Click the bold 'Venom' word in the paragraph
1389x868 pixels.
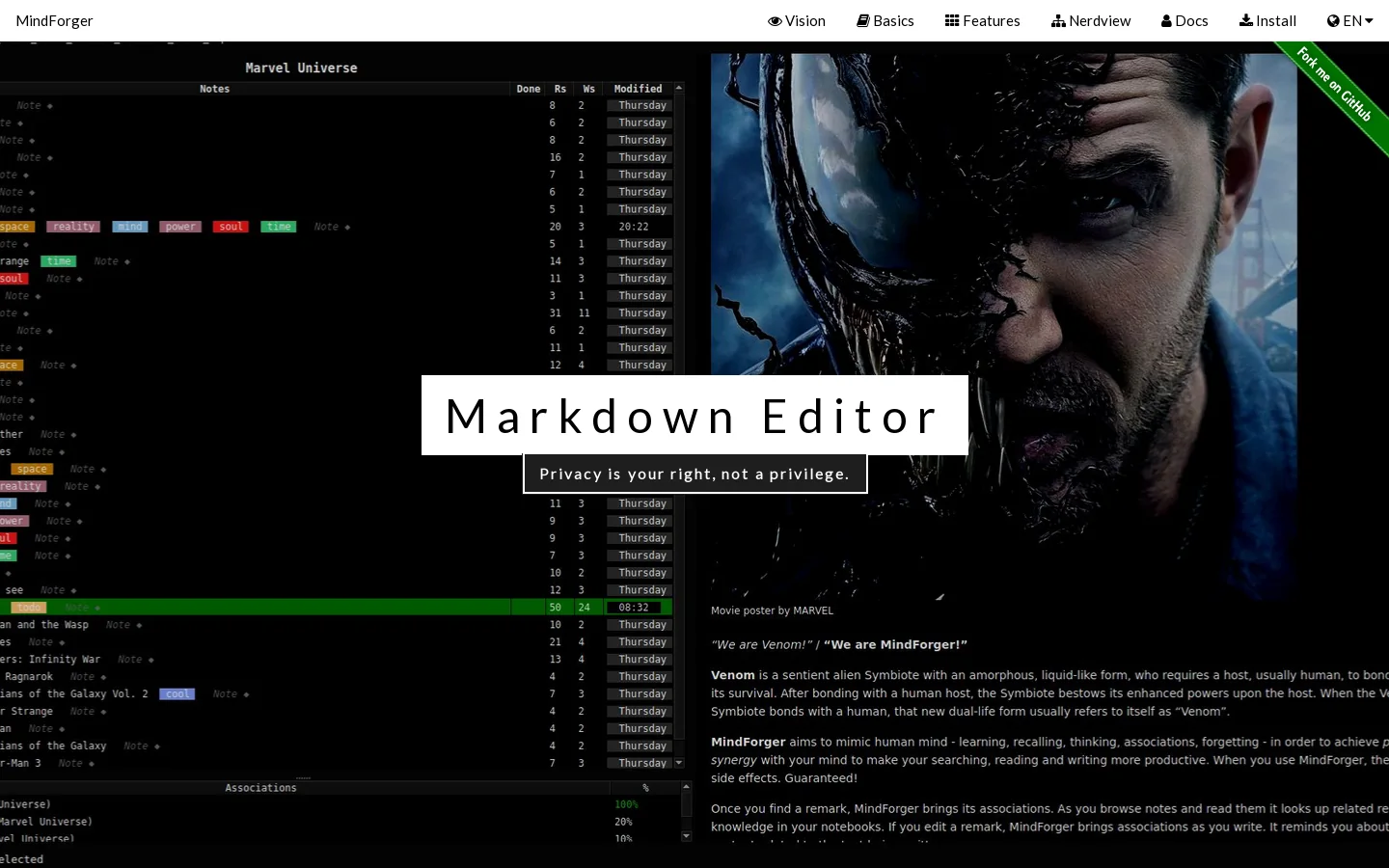[733, 675]
